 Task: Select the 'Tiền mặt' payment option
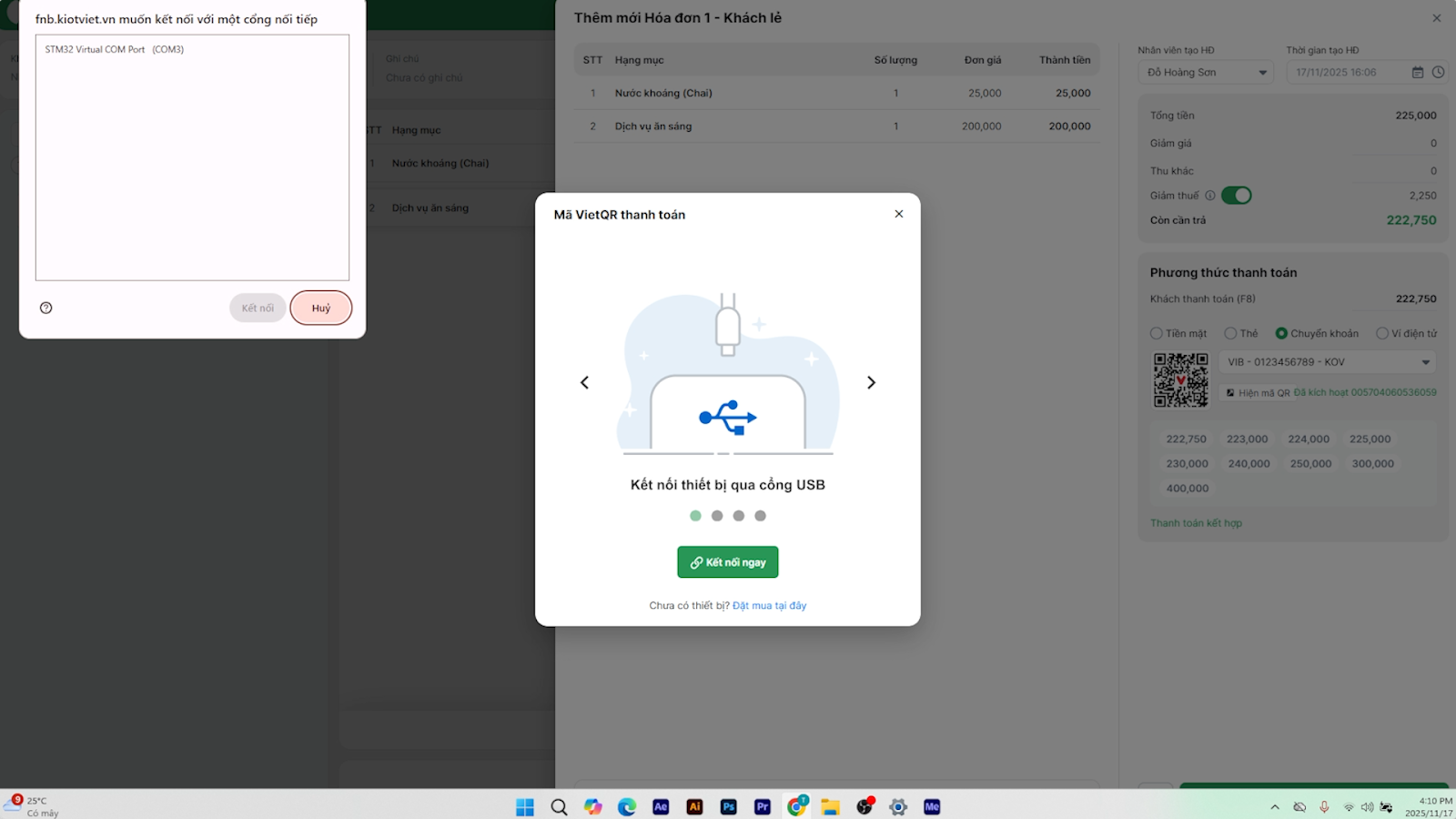(1178, 333)
